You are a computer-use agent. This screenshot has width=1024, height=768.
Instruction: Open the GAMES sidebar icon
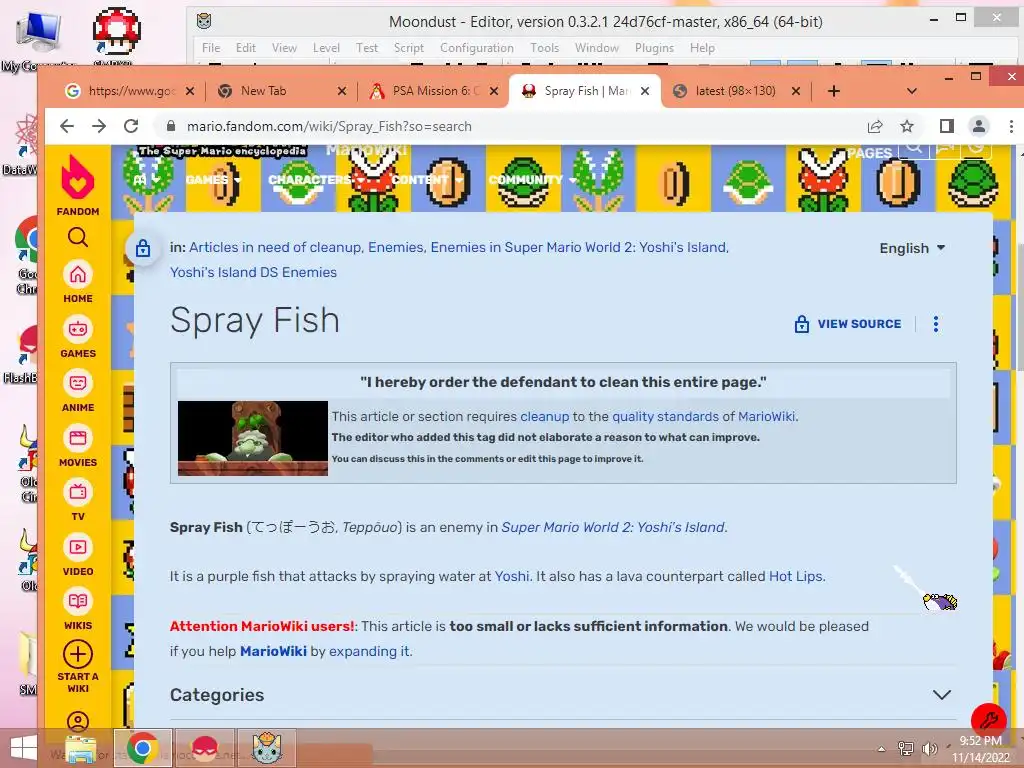click(x=78, y=329)
